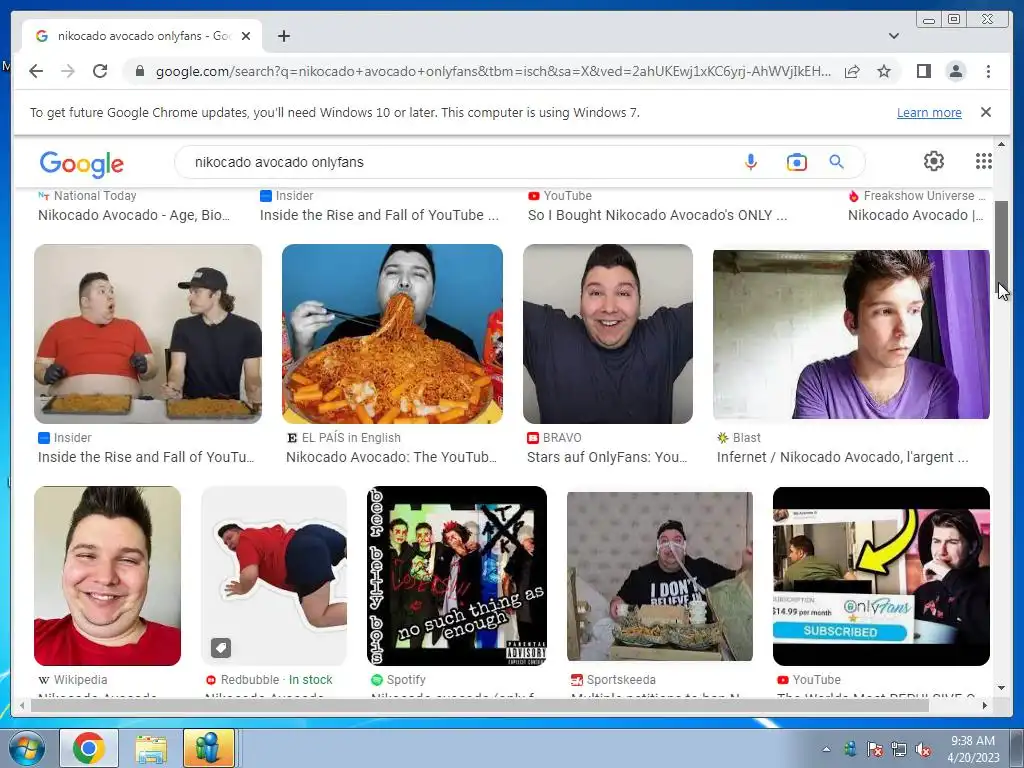The image size is (1024, 768).
Task: Show hidden system tray icons
Action: (826, 749)
